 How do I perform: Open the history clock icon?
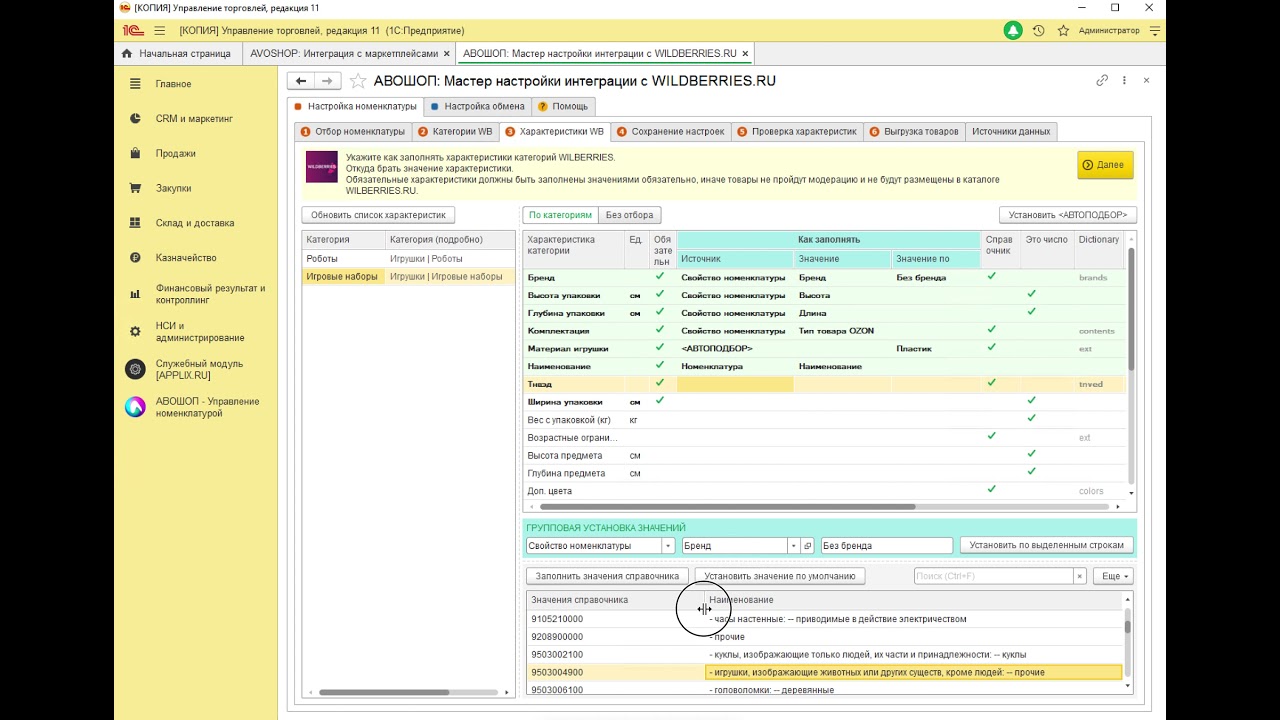point(1039,31)
